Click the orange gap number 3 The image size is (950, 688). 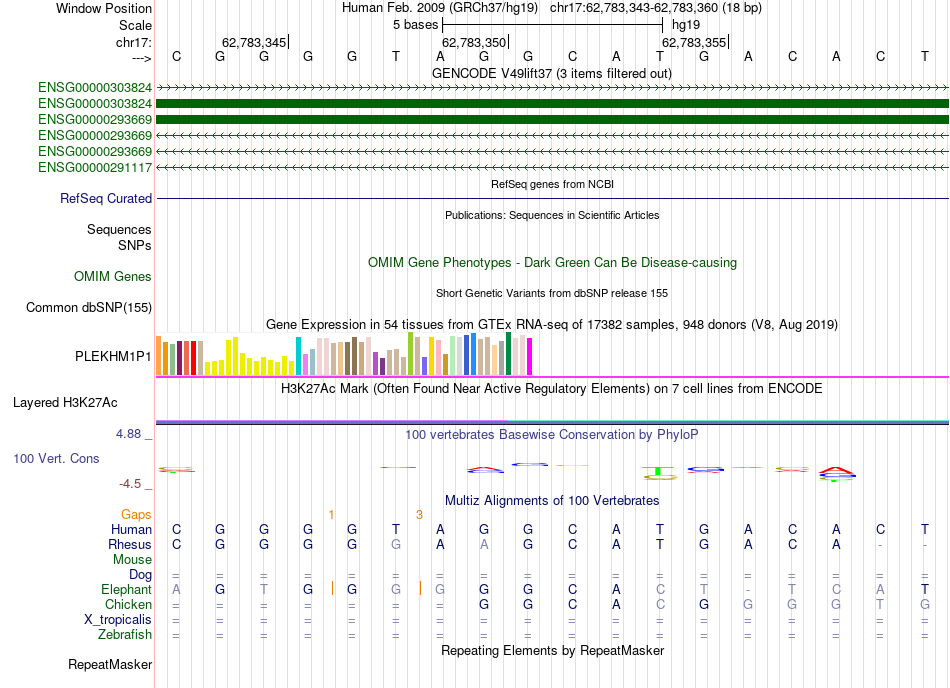click(x=419, y=515)
